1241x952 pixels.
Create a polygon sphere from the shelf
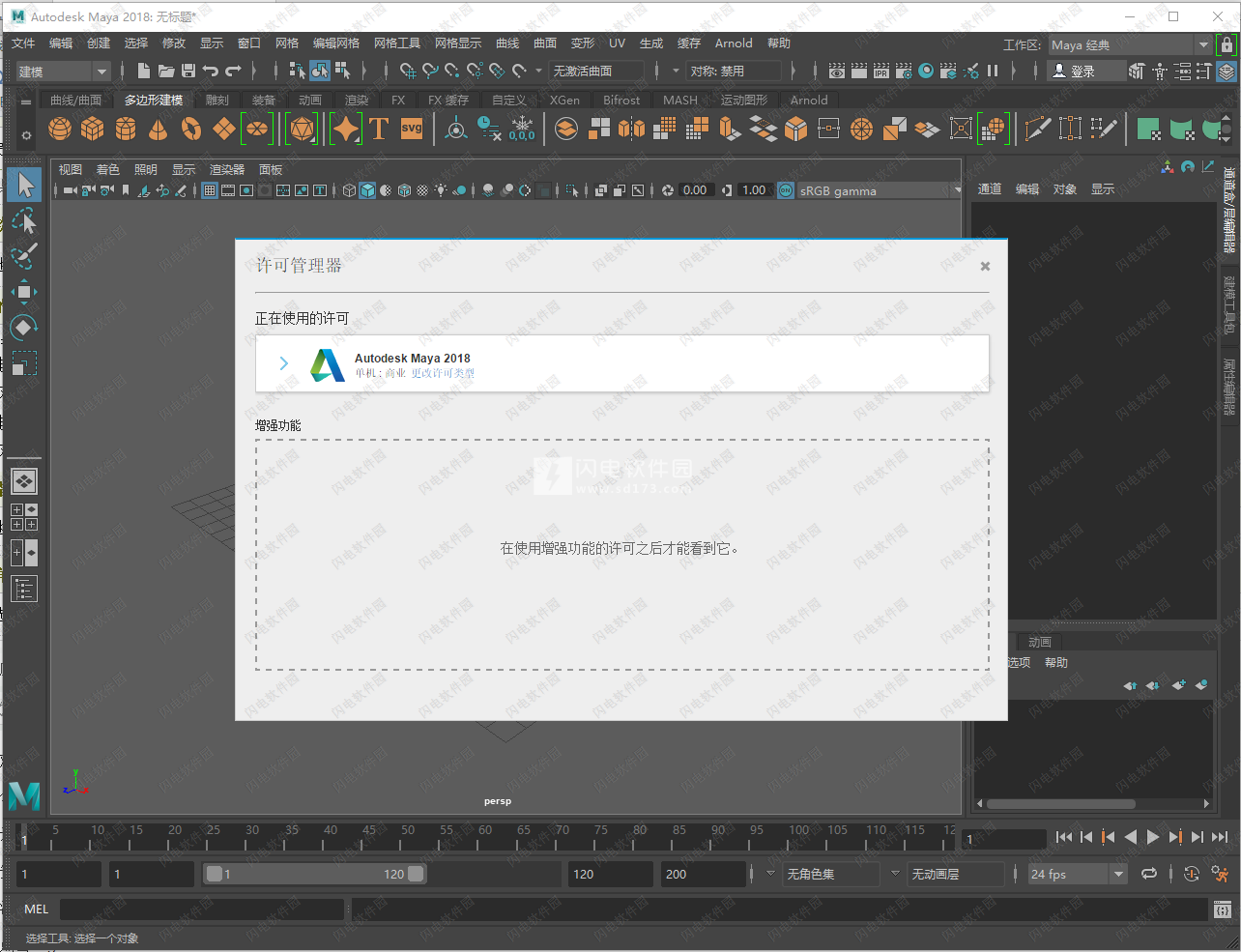pos(60,129)
